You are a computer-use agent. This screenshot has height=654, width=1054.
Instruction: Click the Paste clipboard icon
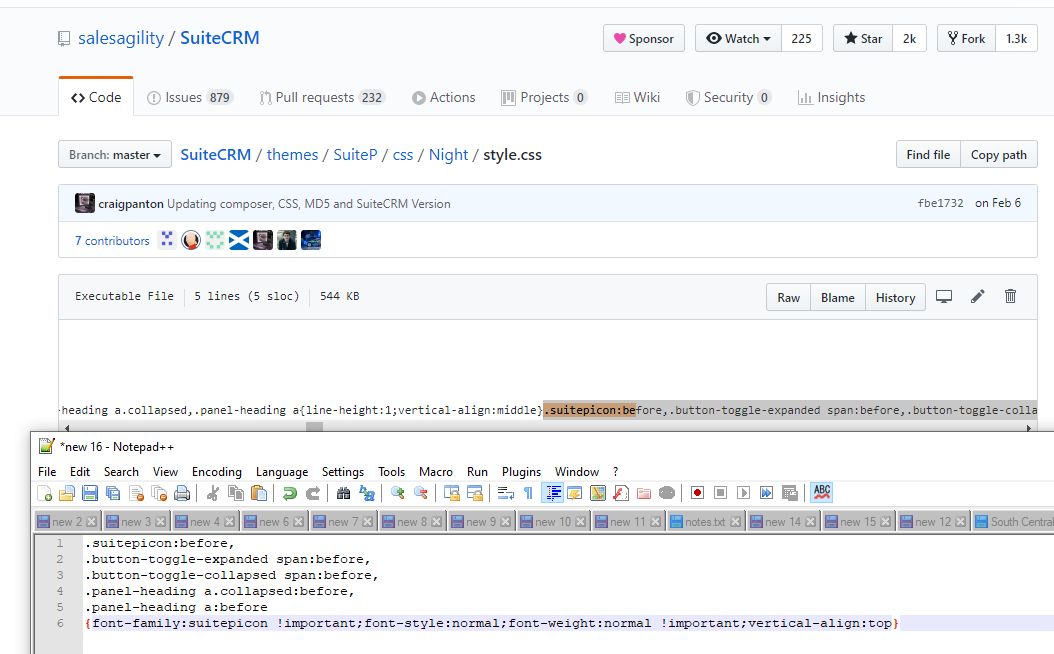[259, 493]
